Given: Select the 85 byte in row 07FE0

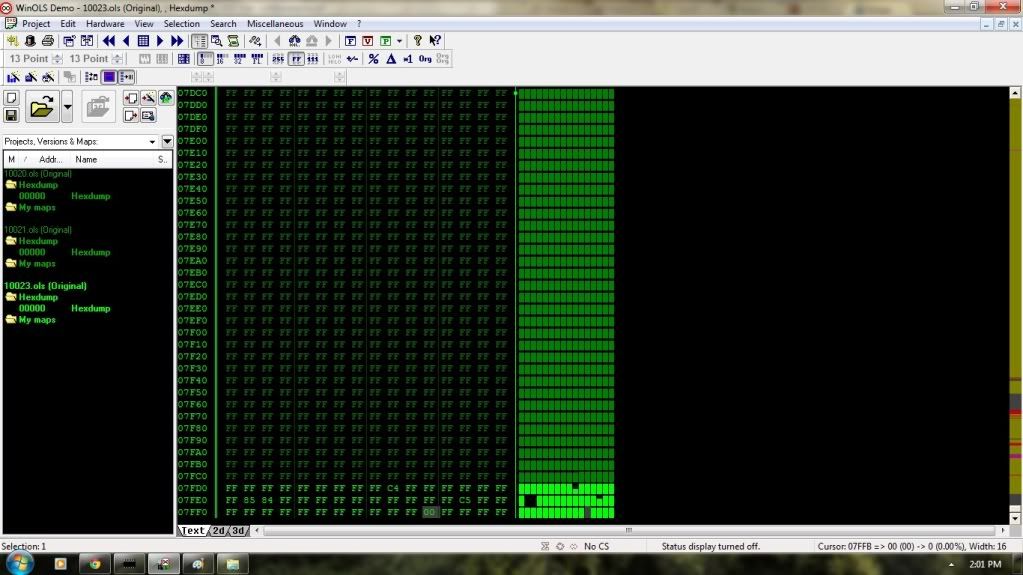Looking at the screenshot, I should point(249,501).
